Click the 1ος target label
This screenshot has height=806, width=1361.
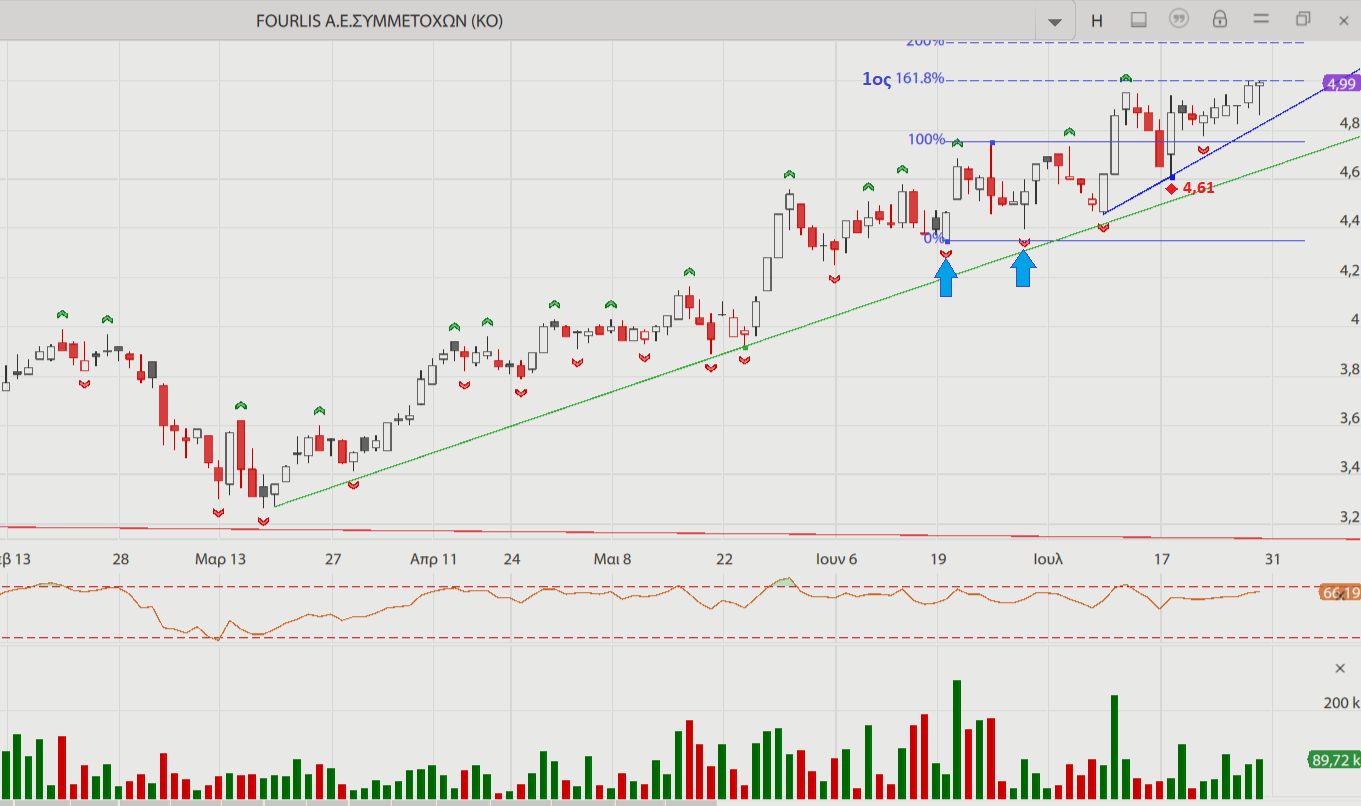[876, 79]
